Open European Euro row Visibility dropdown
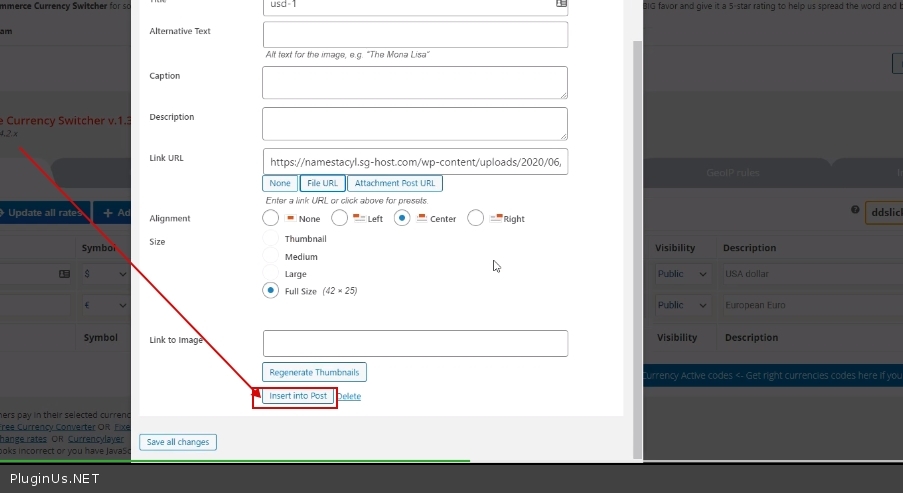 pyautogui.click(x=682, y=305)
